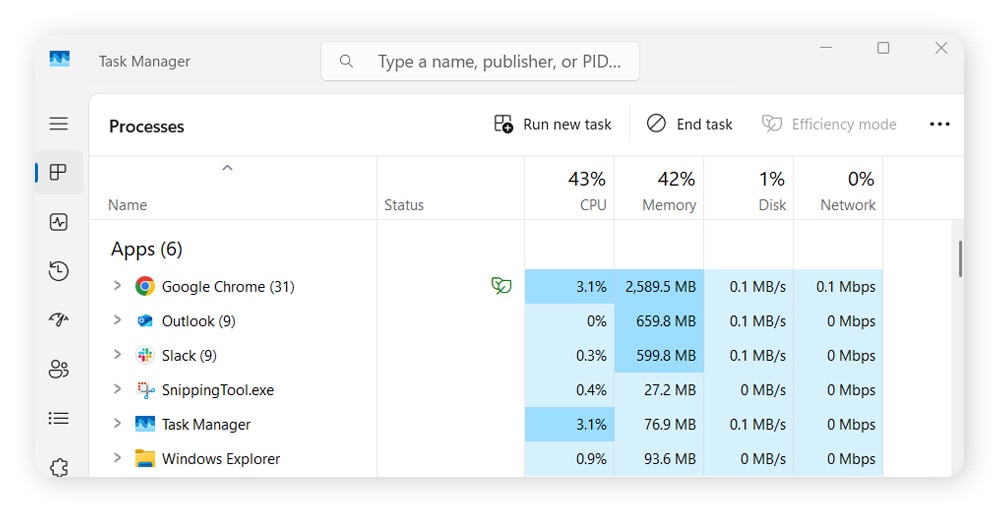Select the Processes sidebar icon
The image size is (1000, 513).
[59, 172]
